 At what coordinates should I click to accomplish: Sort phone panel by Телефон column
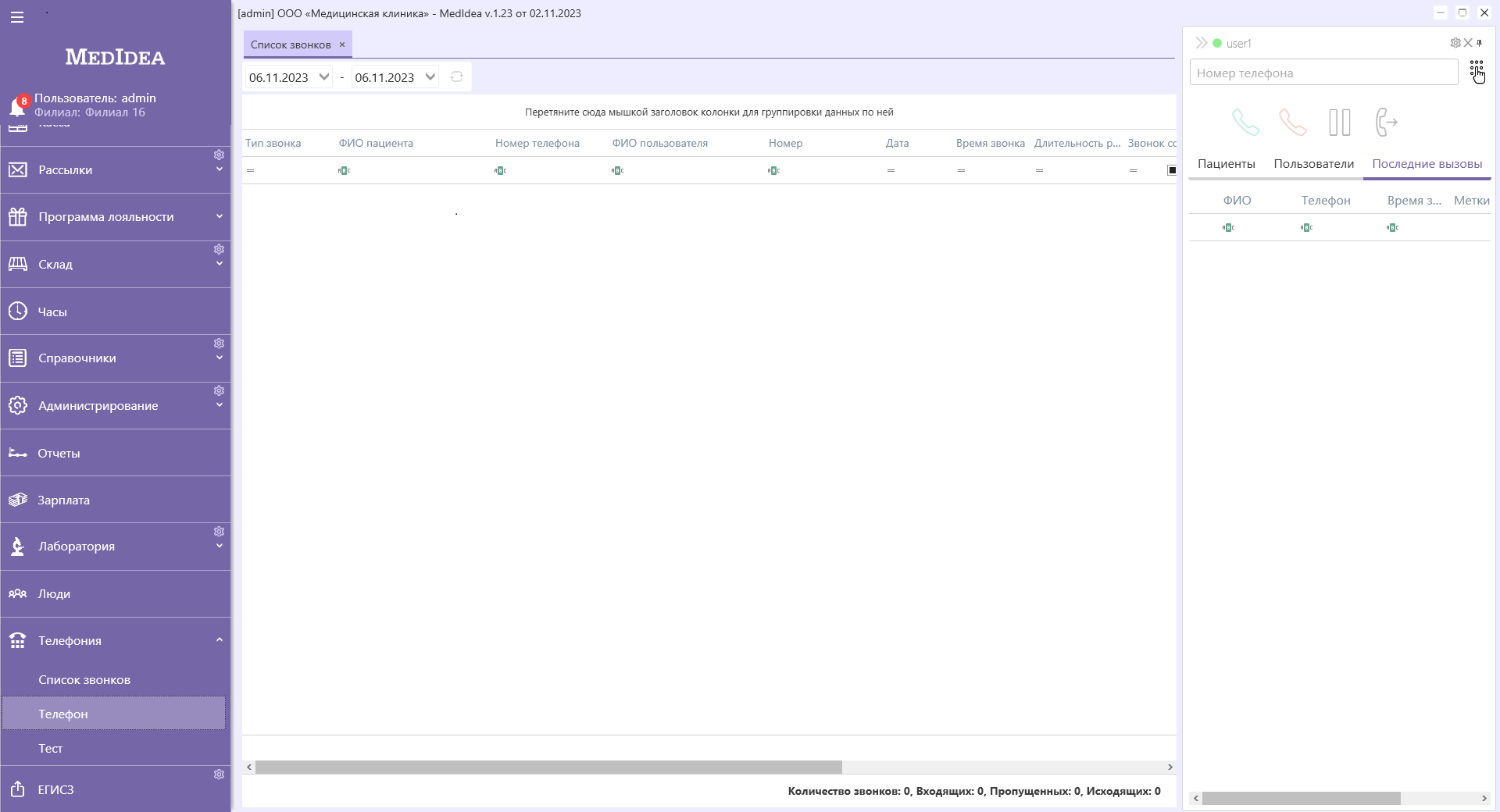pos(1326,201)
